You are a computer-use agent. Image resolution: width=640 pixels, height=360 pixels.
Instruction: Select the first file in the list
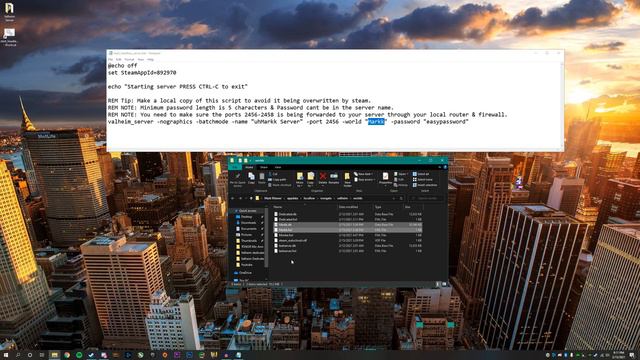click(348, 214)
